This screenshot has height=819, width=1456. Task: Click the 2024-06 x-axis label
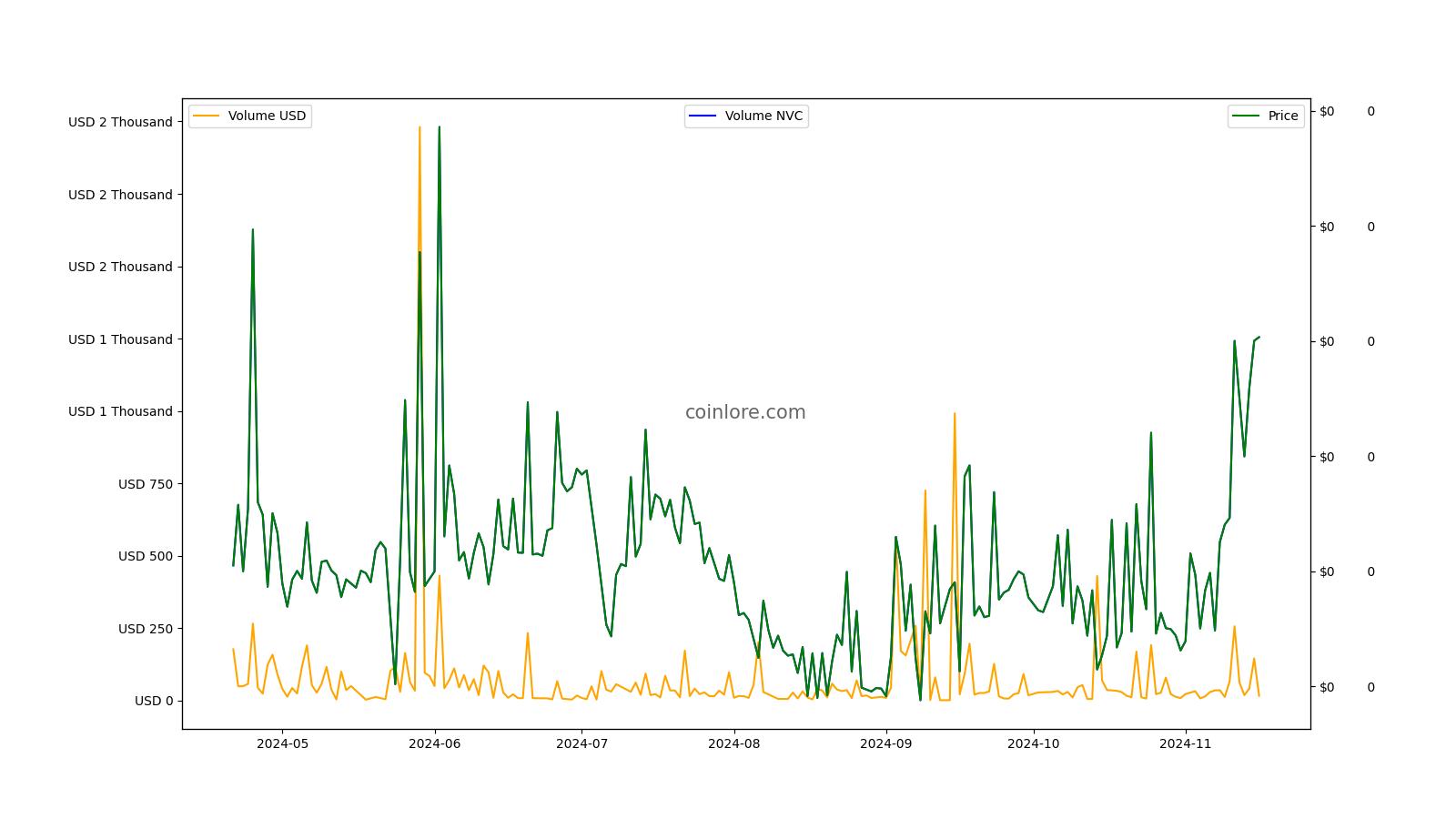click(x=435, y=743)
